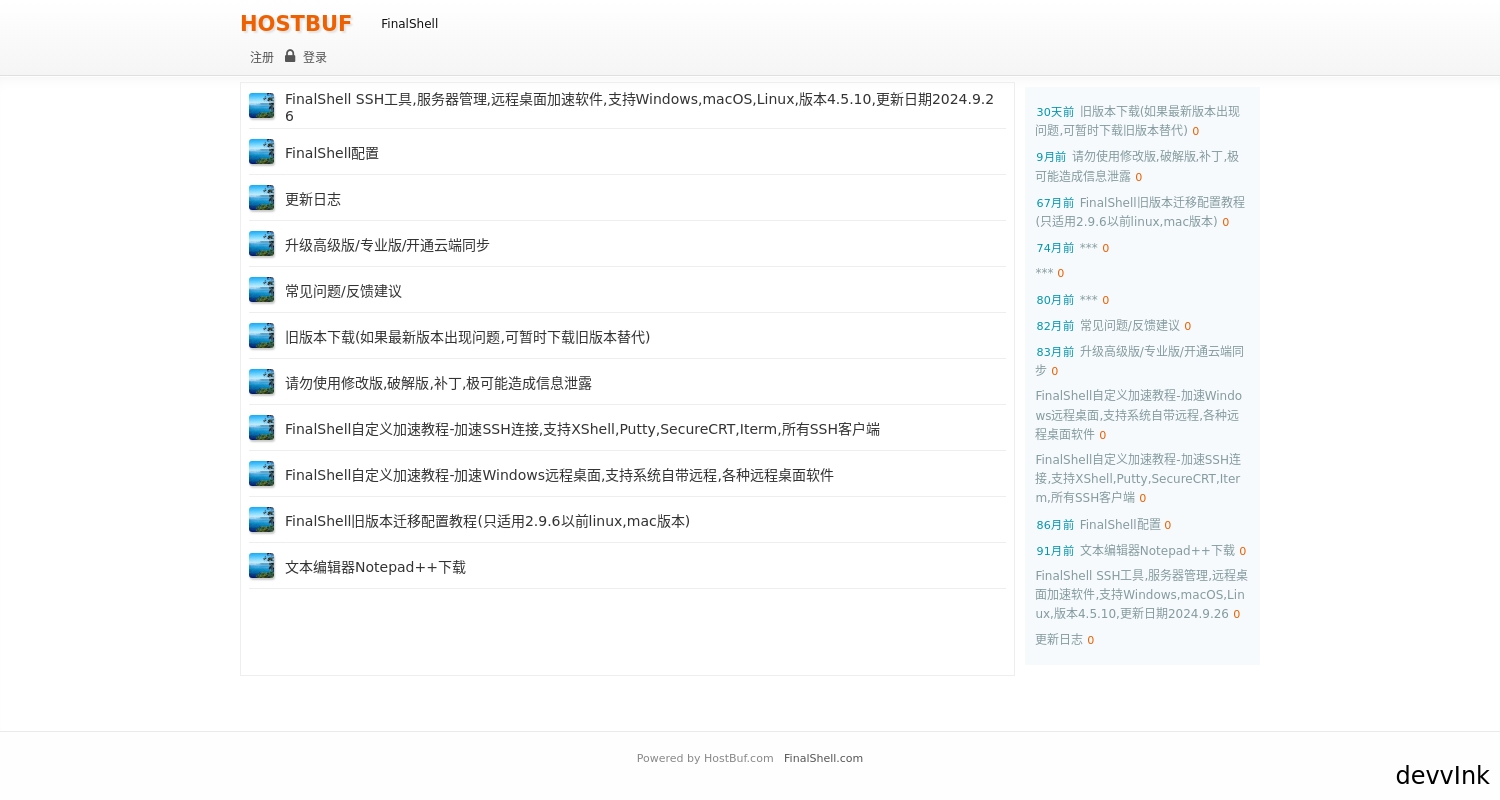Click the thumbnail icon beside 旧版本迁移配置教程
Image resolution: width=1500 pixels, height=800 pixels.
tap(261, 520)
